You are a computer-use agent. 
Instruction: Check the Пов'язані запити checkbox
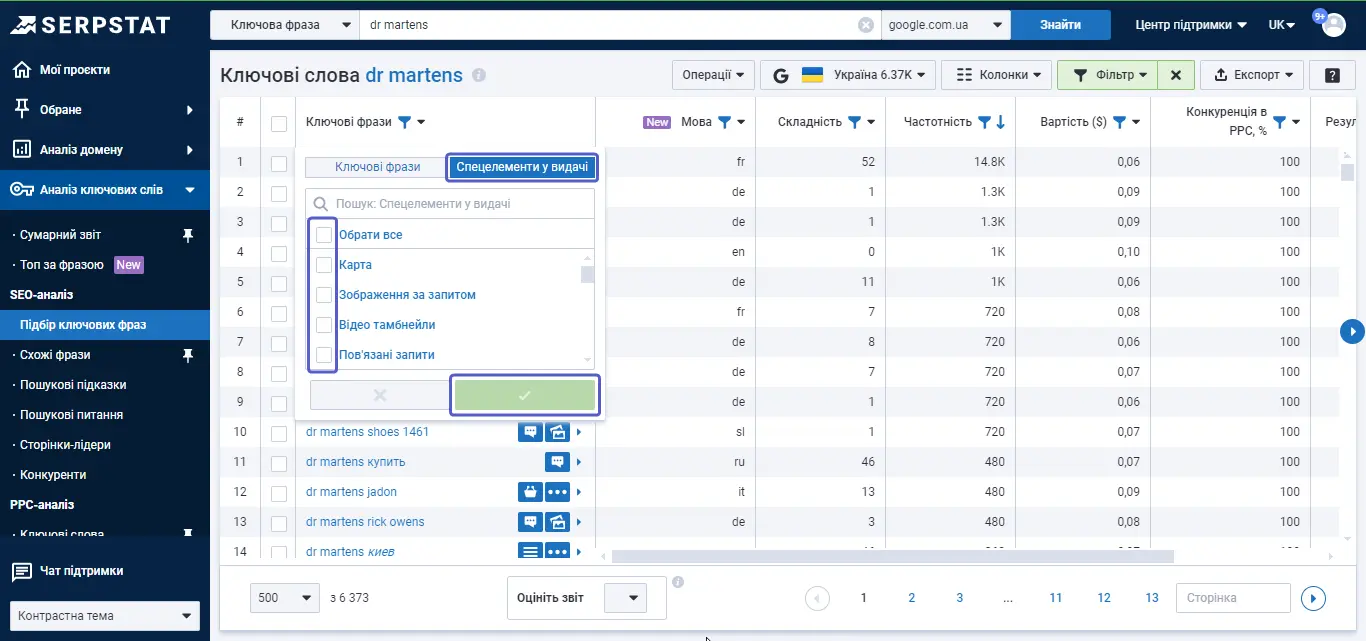[324, 355]
